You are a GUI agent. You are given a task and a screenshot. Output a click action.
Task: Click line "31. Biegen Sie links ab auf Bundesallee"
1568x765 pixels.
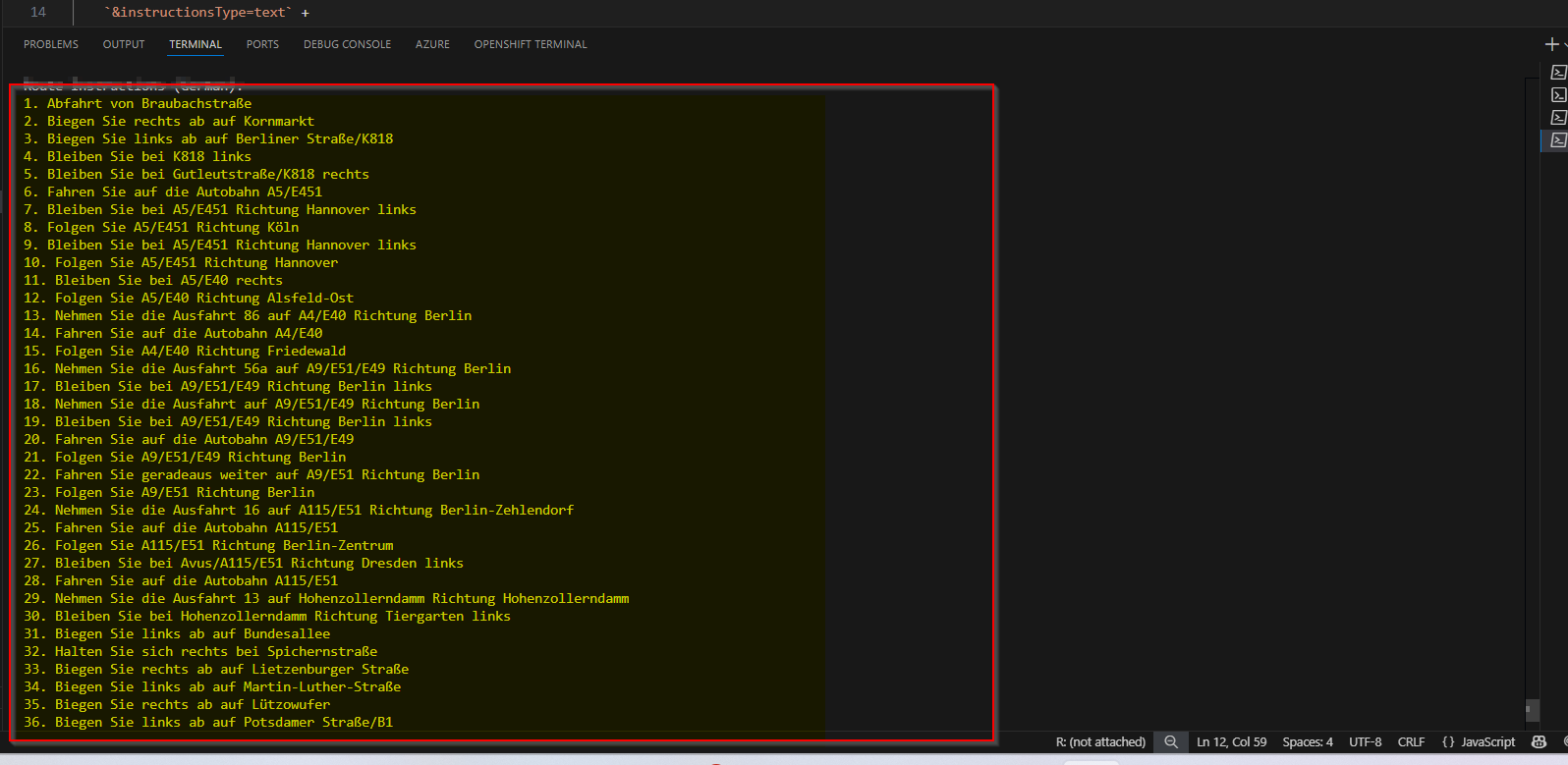click(177, 633)
